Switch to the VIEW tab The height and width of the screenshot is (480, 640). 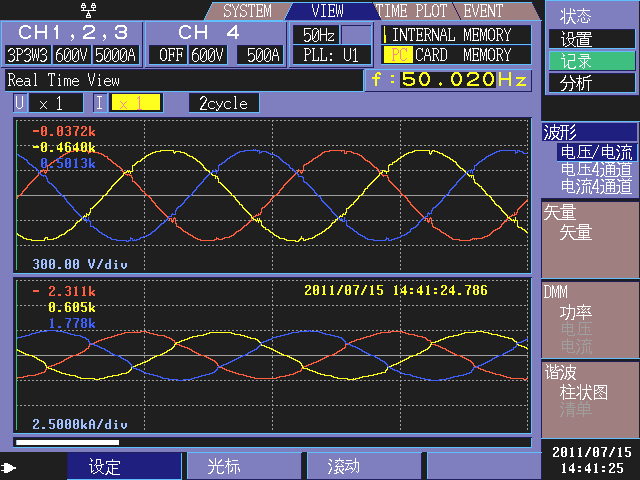[327, 11]
